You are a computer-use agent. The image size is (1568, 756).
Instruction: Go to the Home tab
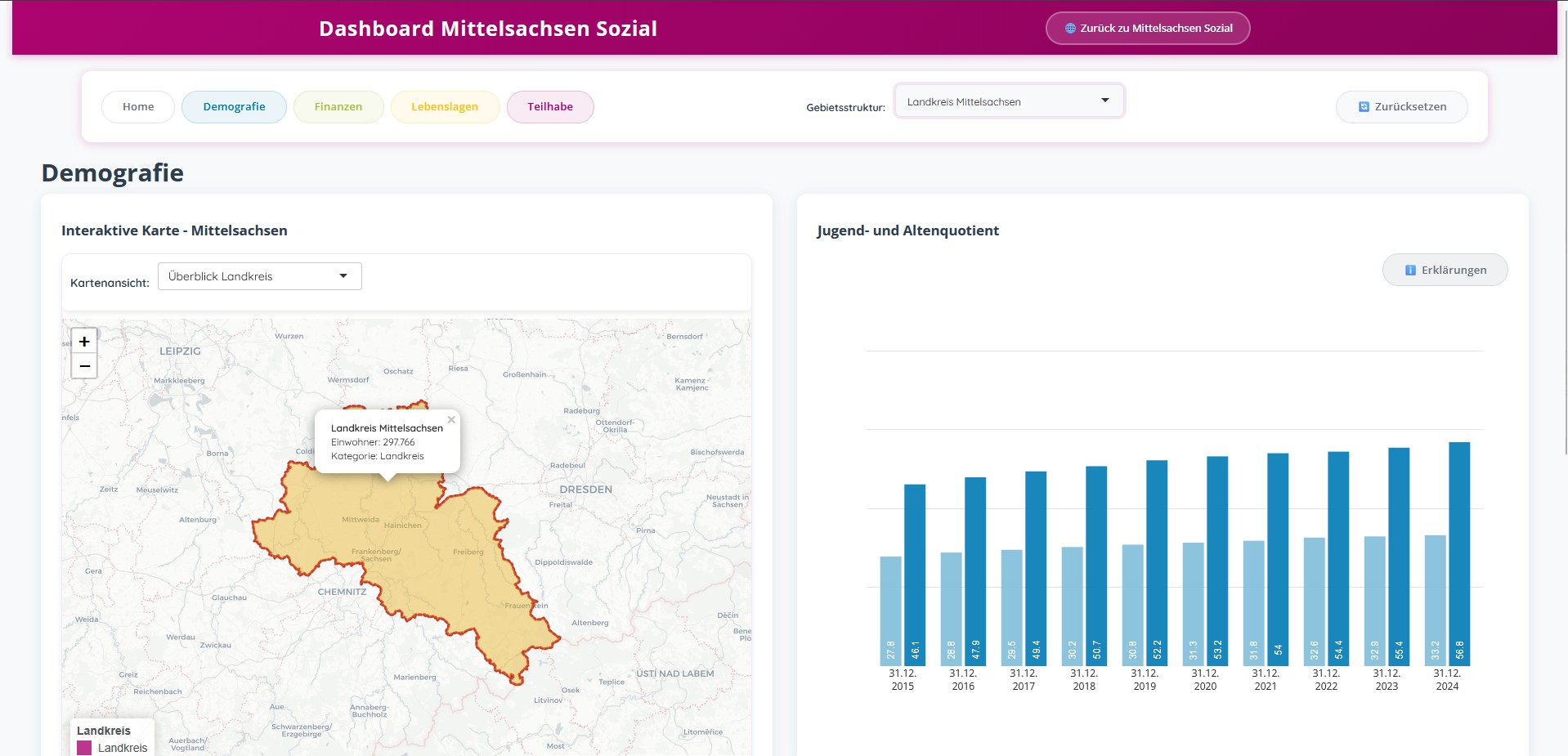pos(138,107)
